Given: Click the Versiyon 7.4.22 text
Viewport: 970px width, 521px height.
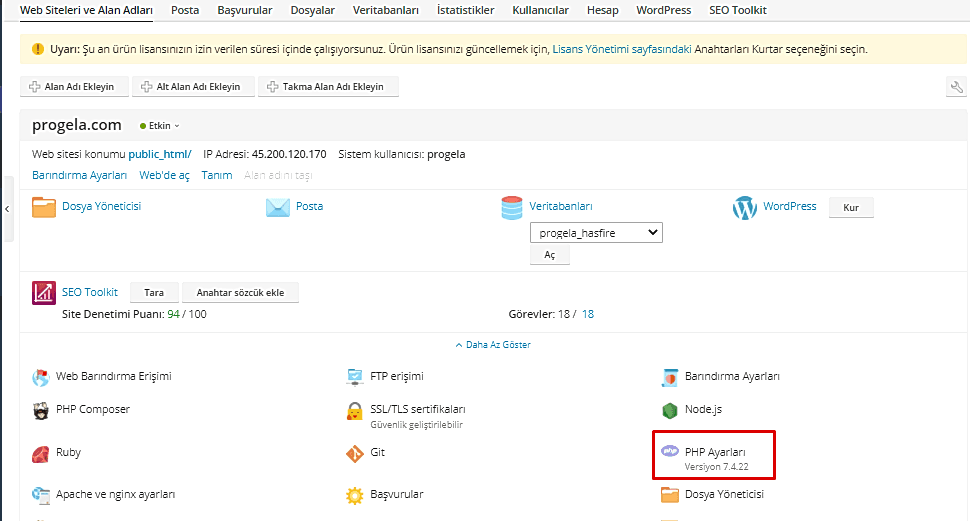Looking at the screenshot, I should click(716, 467).
